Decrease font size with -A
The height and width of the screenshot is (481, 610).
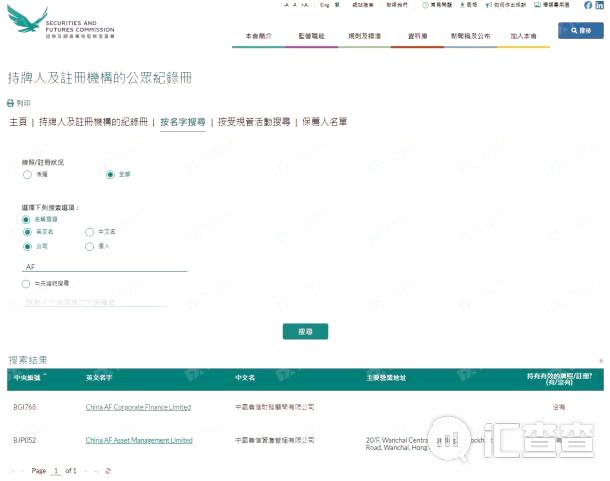(x=286, y=5)
